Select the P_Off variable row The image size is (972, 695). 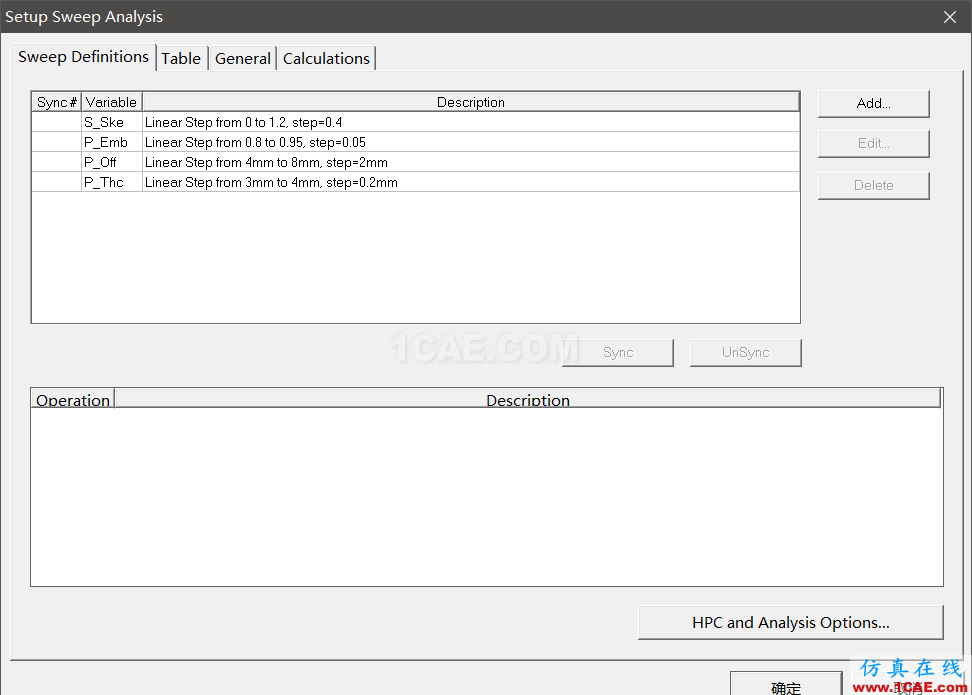415,162
